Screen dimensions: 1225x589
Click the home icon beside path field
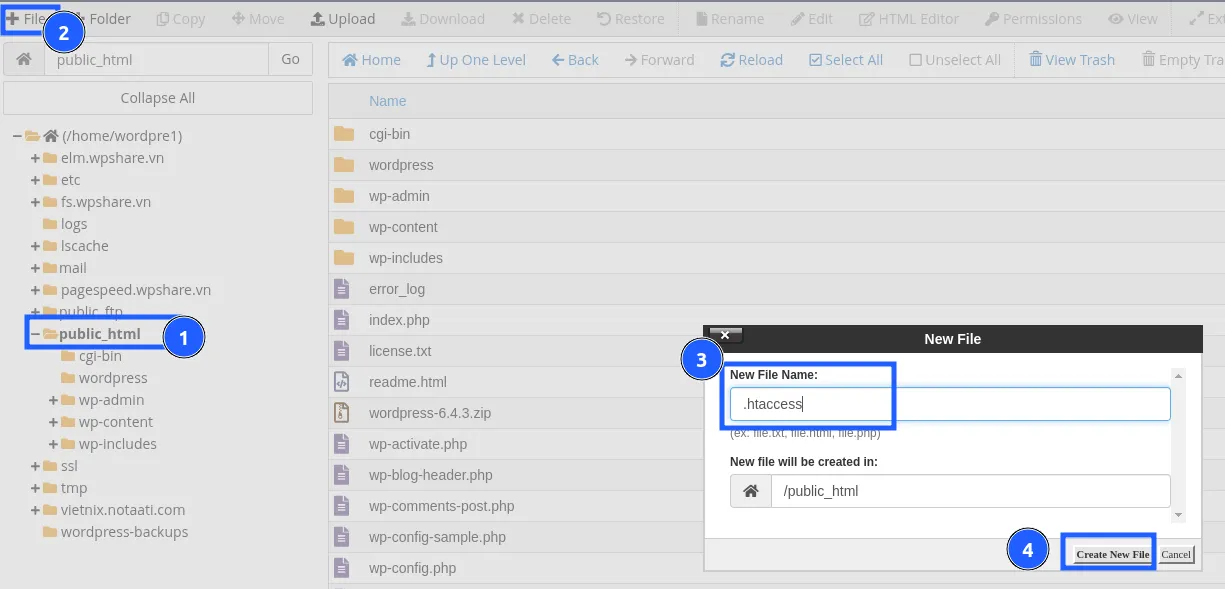pos(24,59)
